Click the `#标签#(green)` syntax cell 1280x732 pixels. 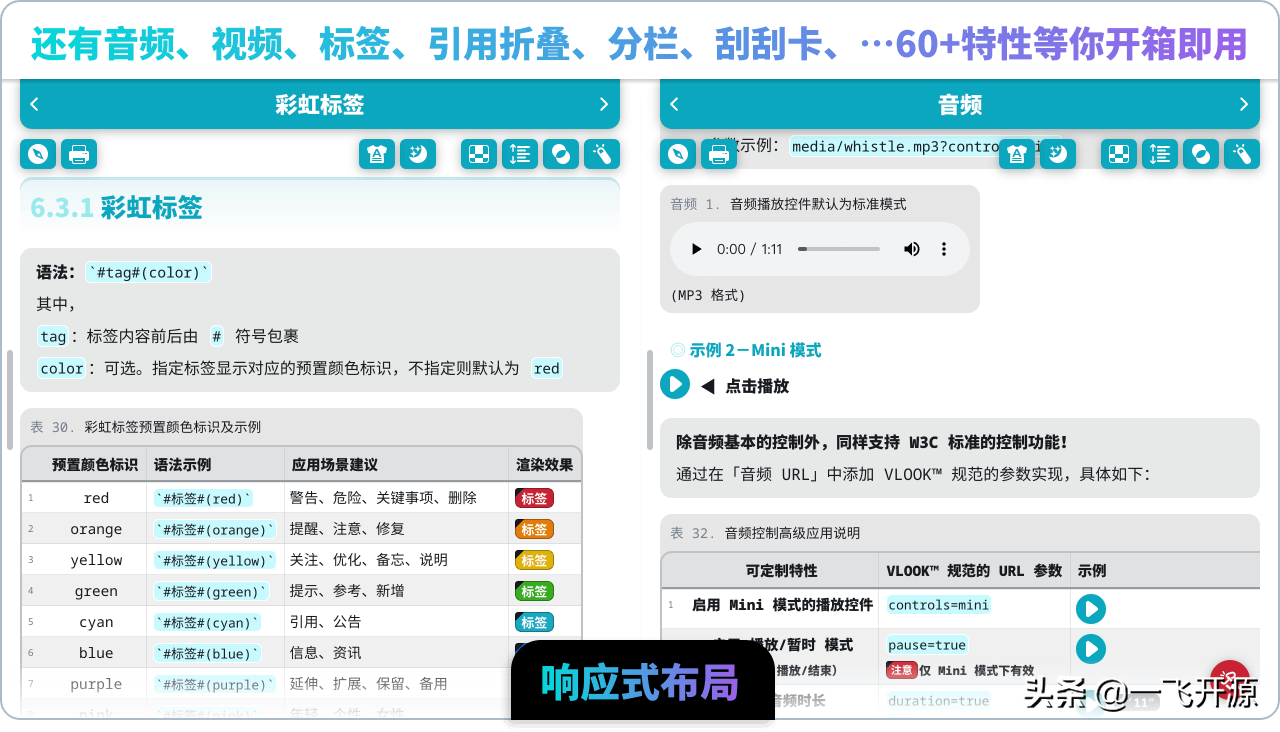point(211,591)
